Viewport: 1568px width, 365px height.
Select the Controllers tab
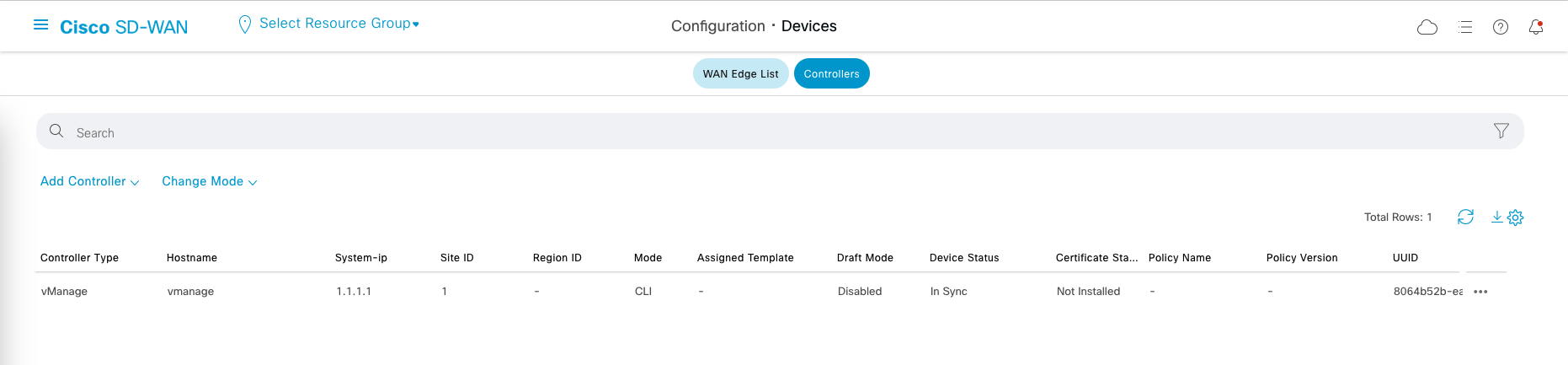[831, 73]
